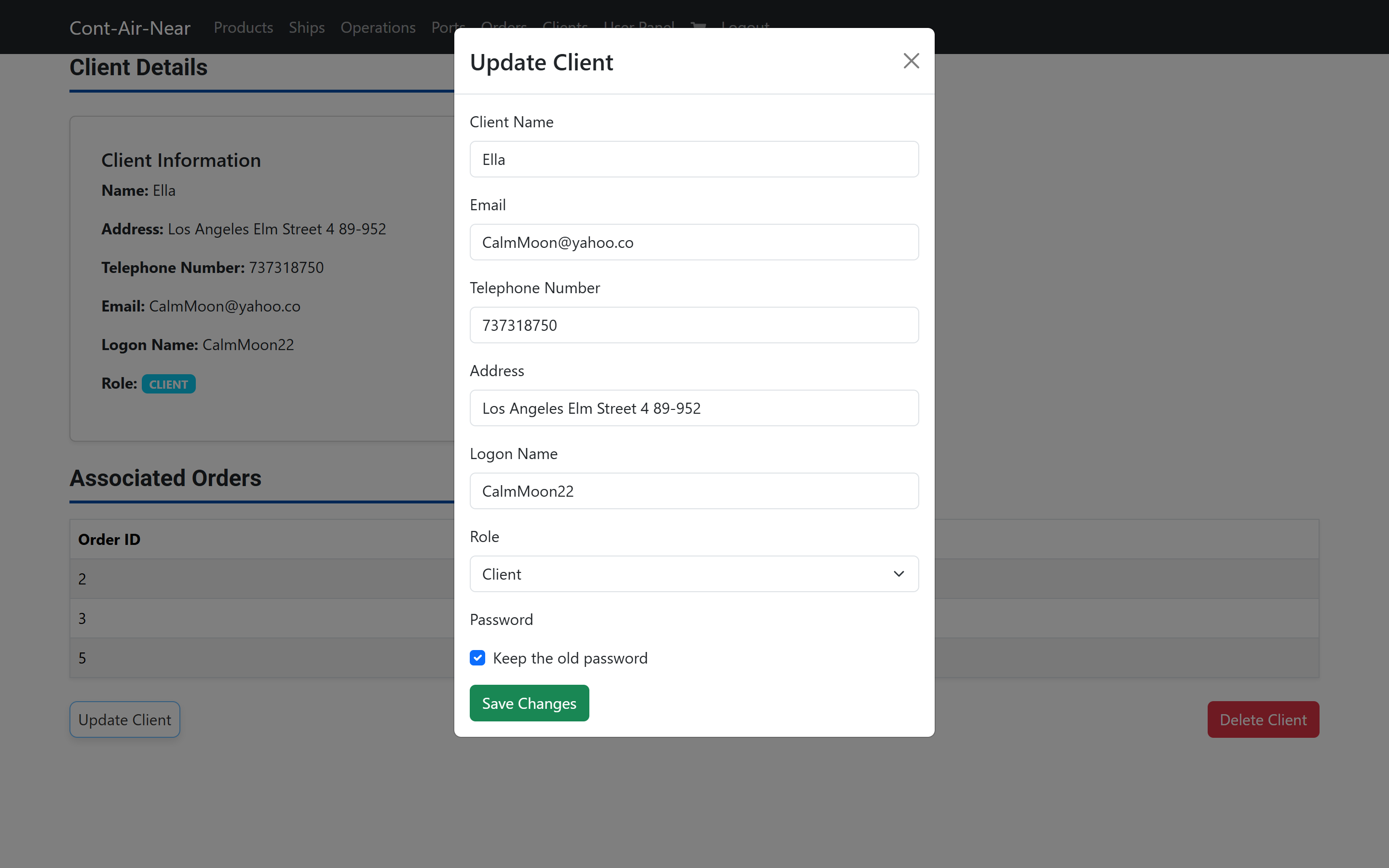Click the Logon Name input field
The height and width of the screenshot is (868, 1389).
(694, 491)
